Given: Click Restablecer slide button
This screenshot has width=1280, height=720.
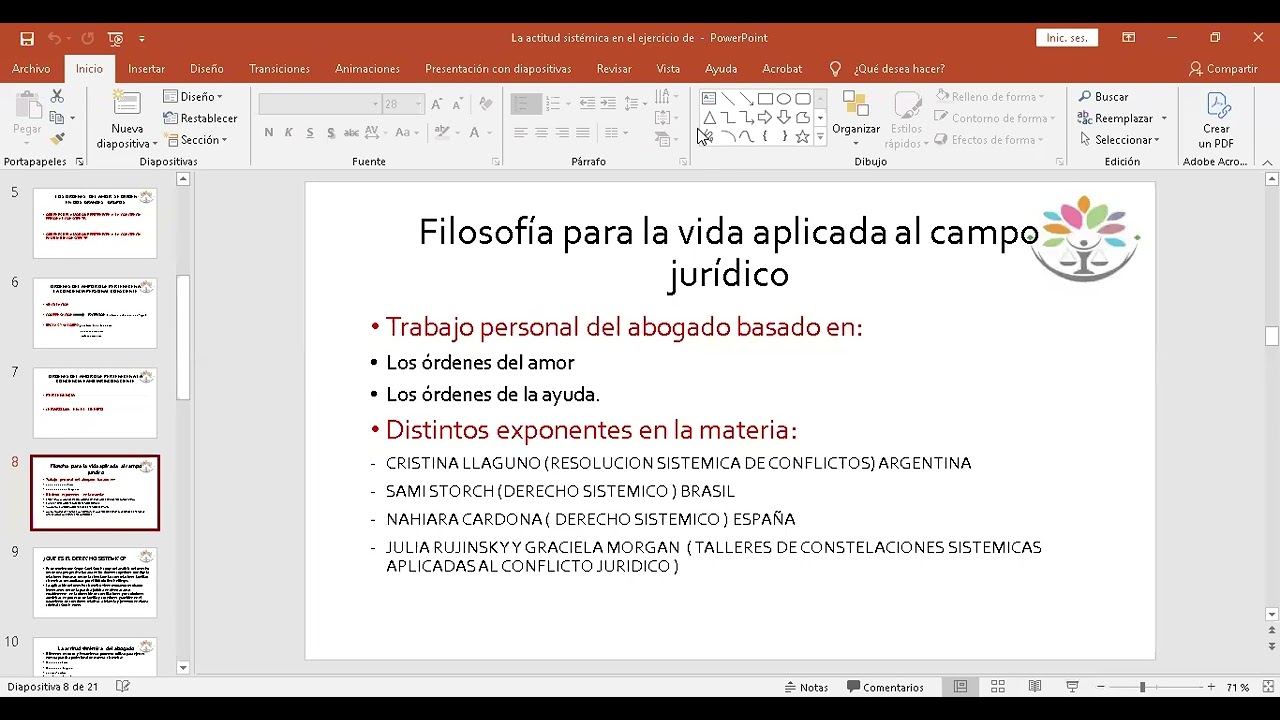Looking at the screenshot, I should point(200,118).
